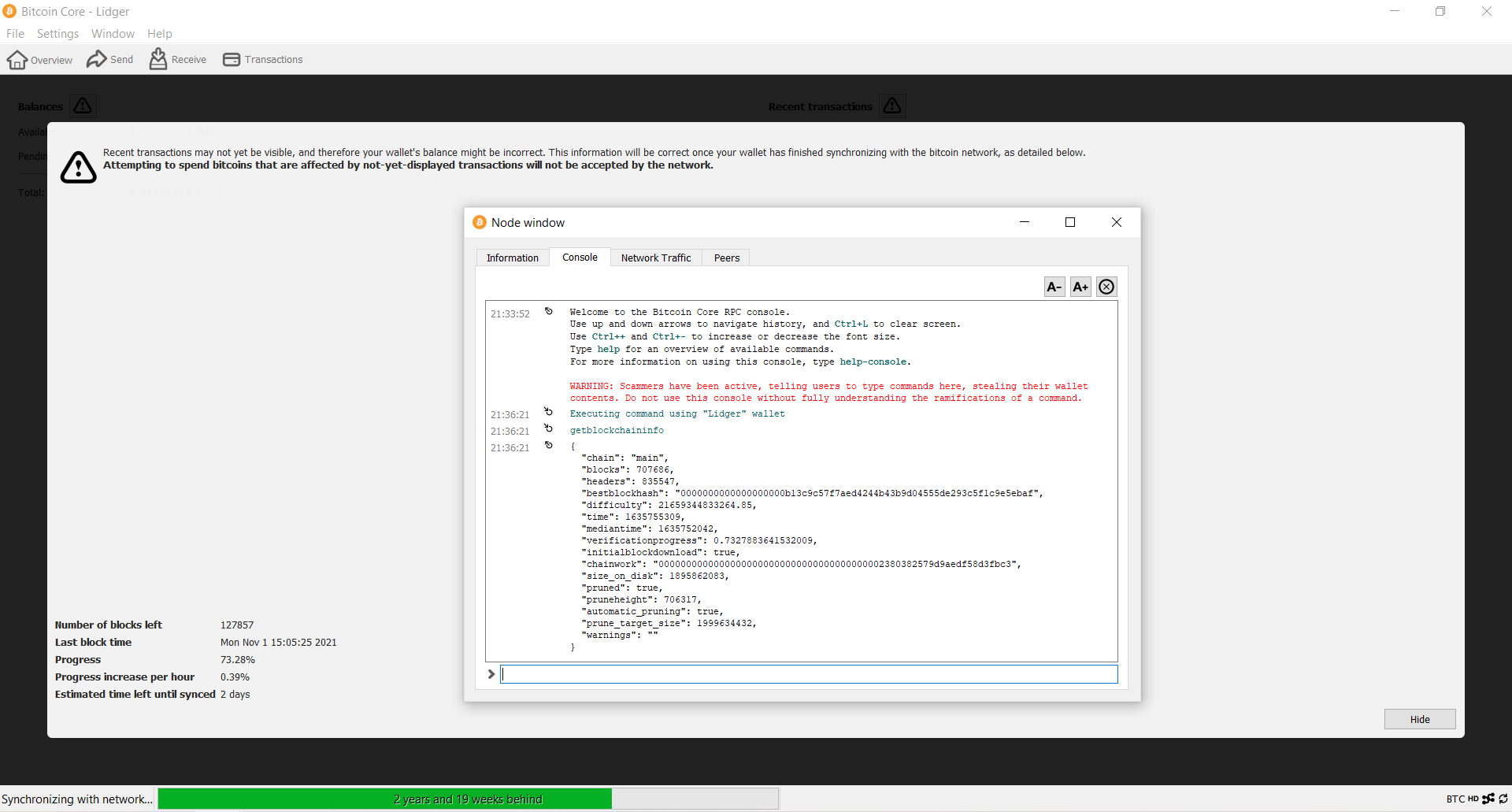Close the Node window
The width and height of the screenshot is (1512, 812).
(1117, 222)
